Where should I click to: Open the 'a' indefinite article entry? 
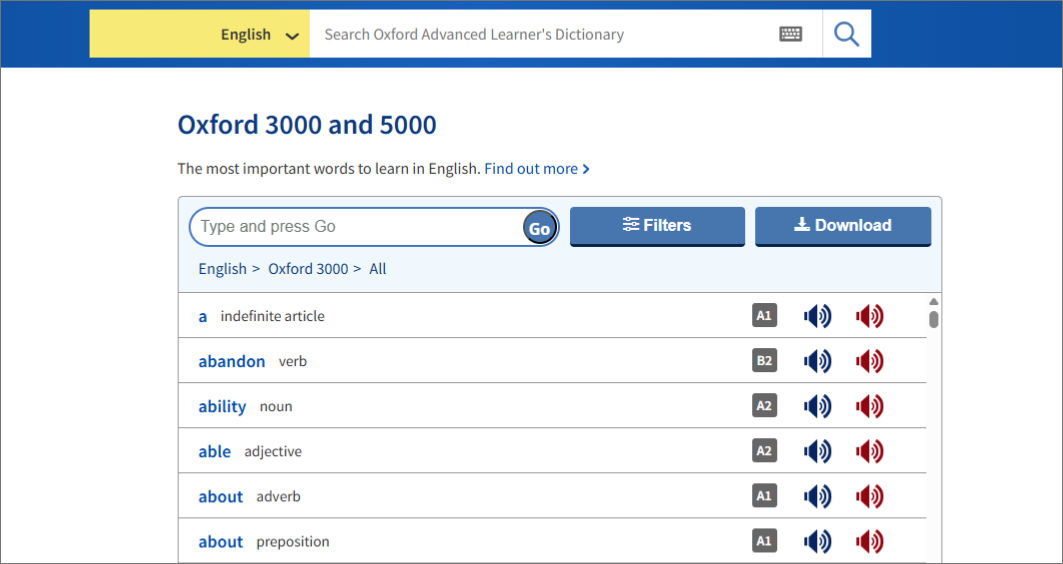click(202, 317)
